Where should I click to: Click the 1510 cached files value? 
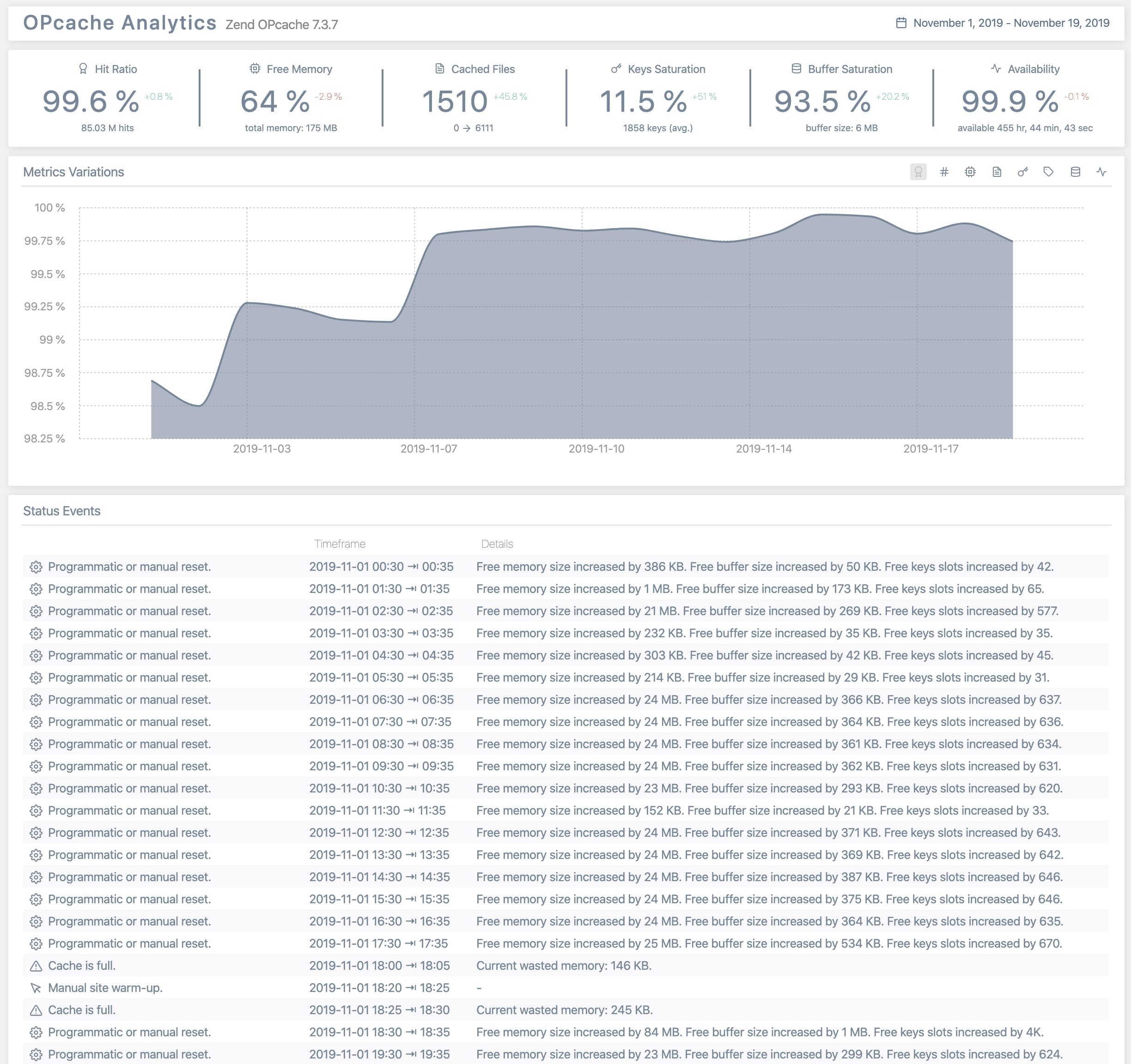point(455,101)
